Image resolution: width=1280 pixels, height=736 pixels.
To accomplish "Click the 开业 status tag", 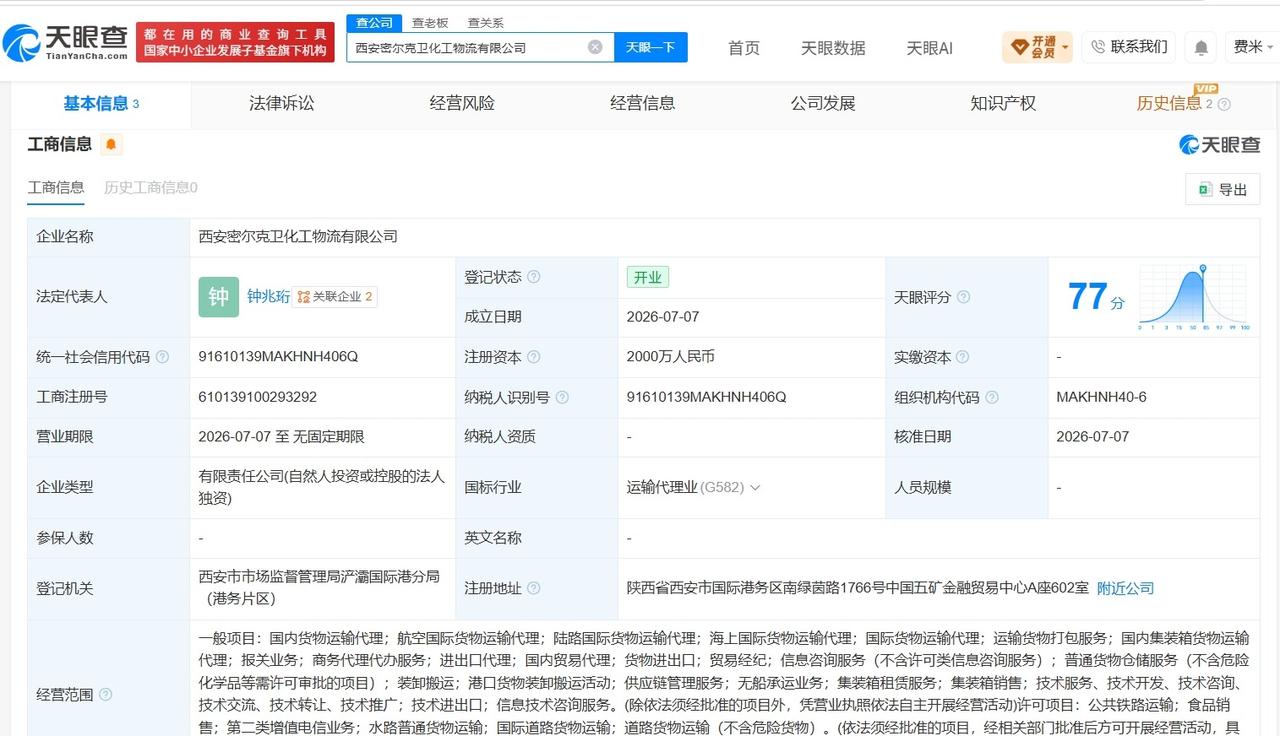I will pos(647,277).
